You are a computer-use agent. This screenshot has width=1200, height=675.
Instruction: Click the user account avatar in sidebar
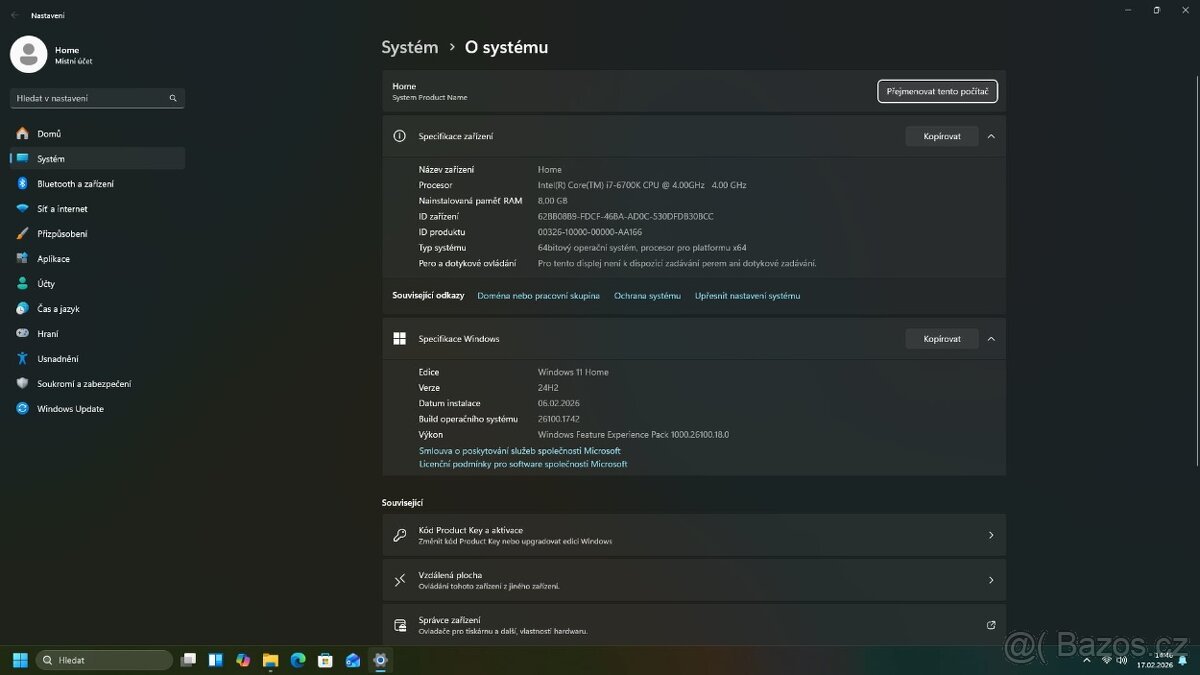click(29, 54)
